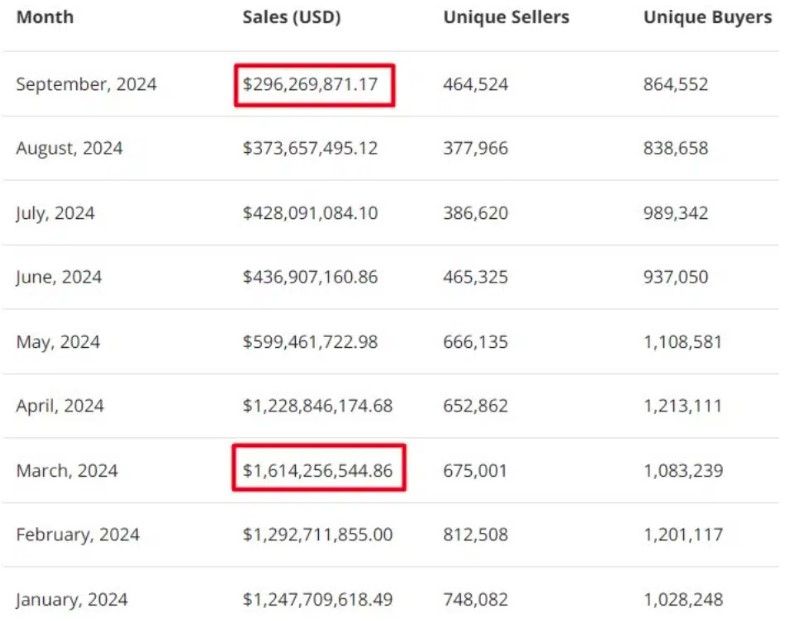Click the June, 2024 row label

59,277
